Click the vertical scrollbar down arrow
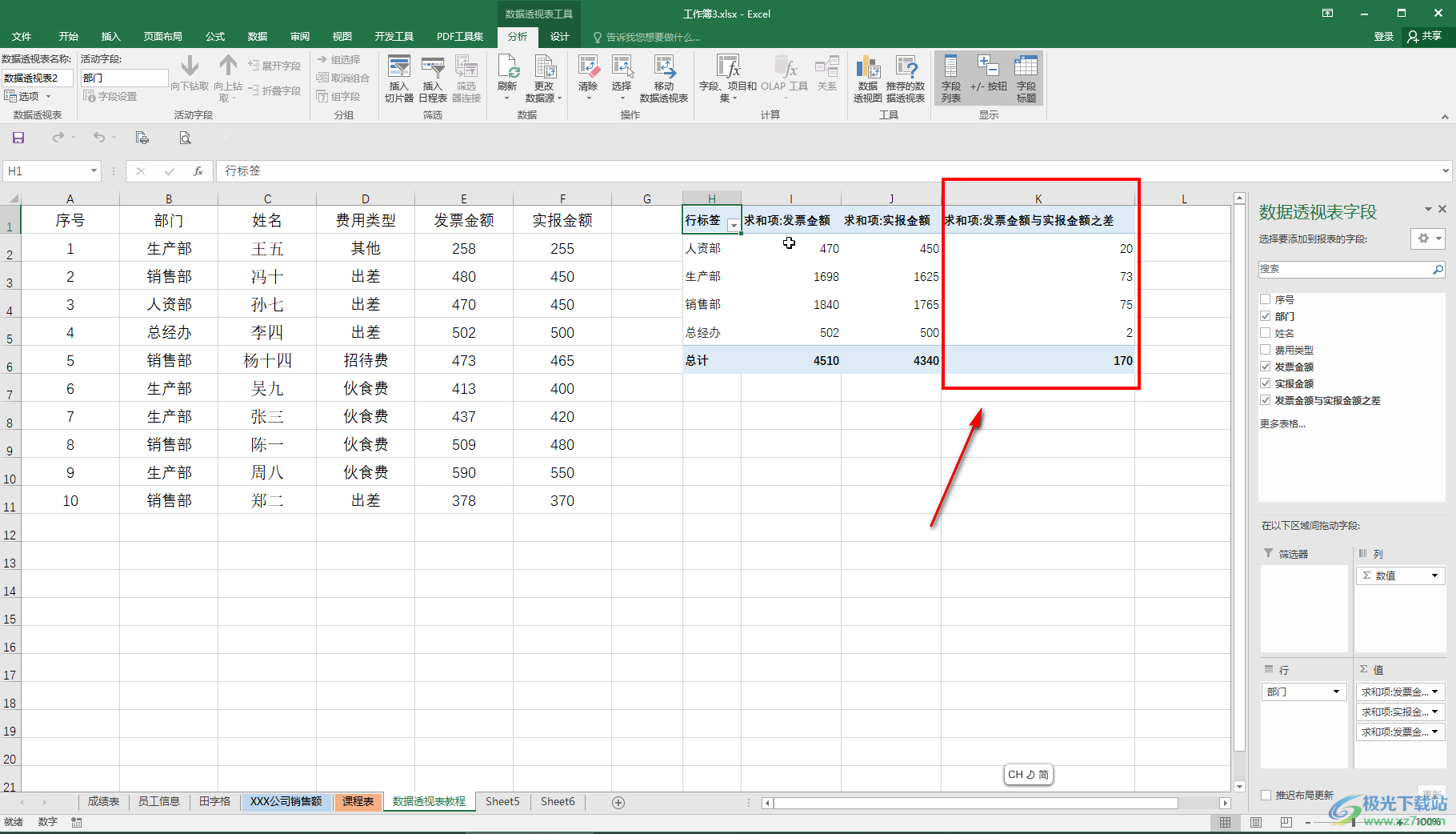1456x834 pixels. pyautogui.click(x=1239, y=786)
